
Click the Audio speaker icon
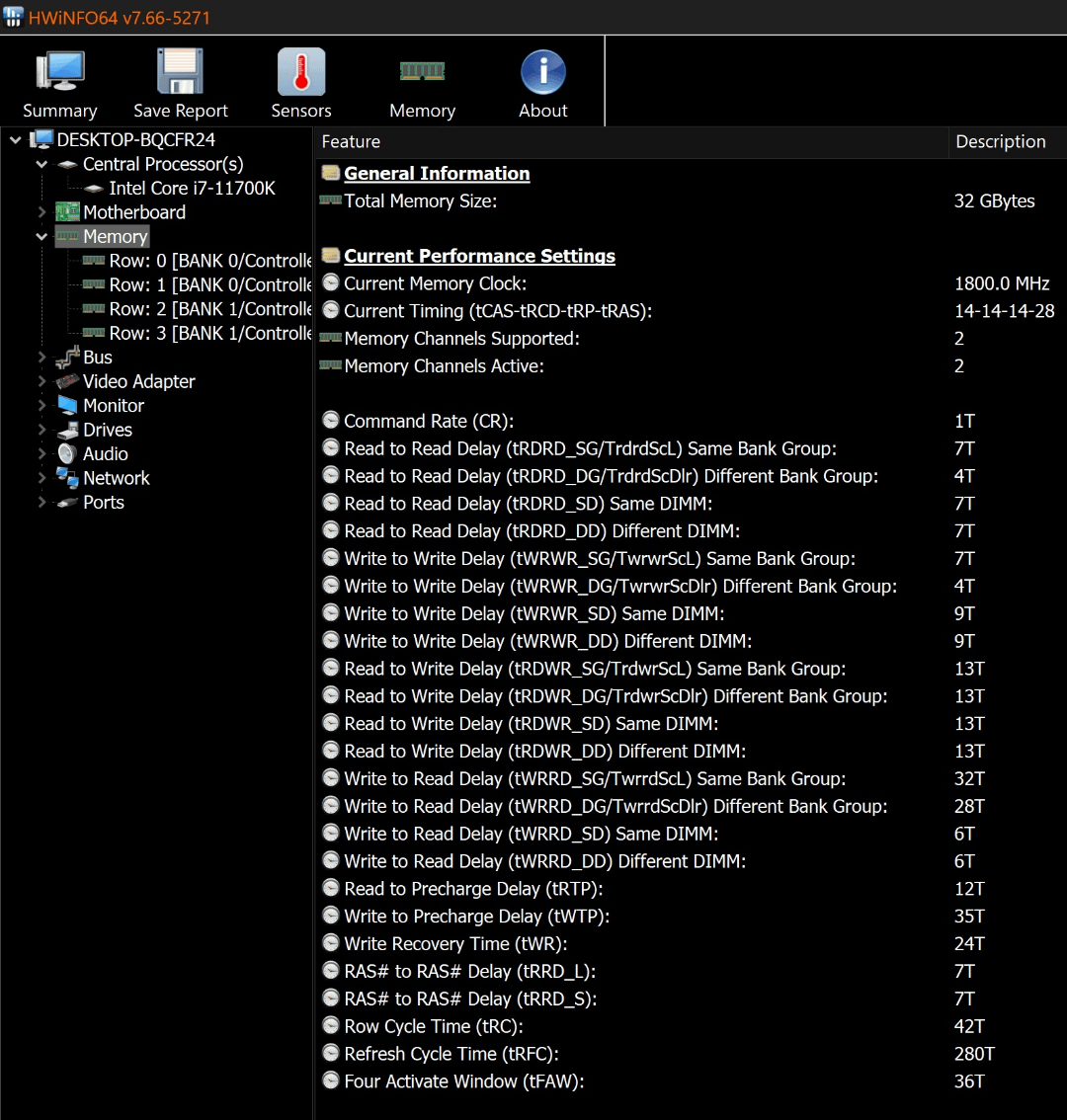(67, 453)
